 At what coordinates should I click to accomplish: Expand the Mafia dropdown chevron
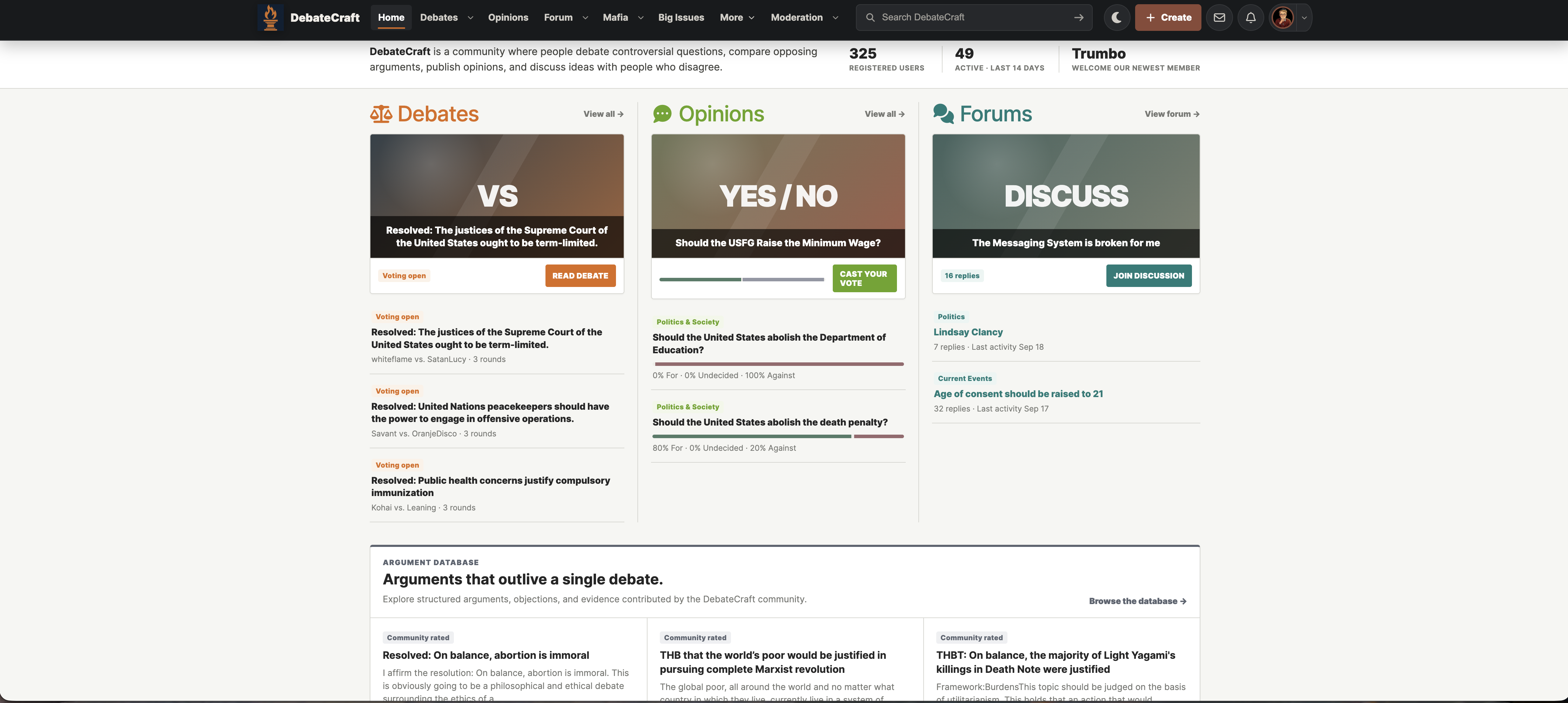(640, 18)
